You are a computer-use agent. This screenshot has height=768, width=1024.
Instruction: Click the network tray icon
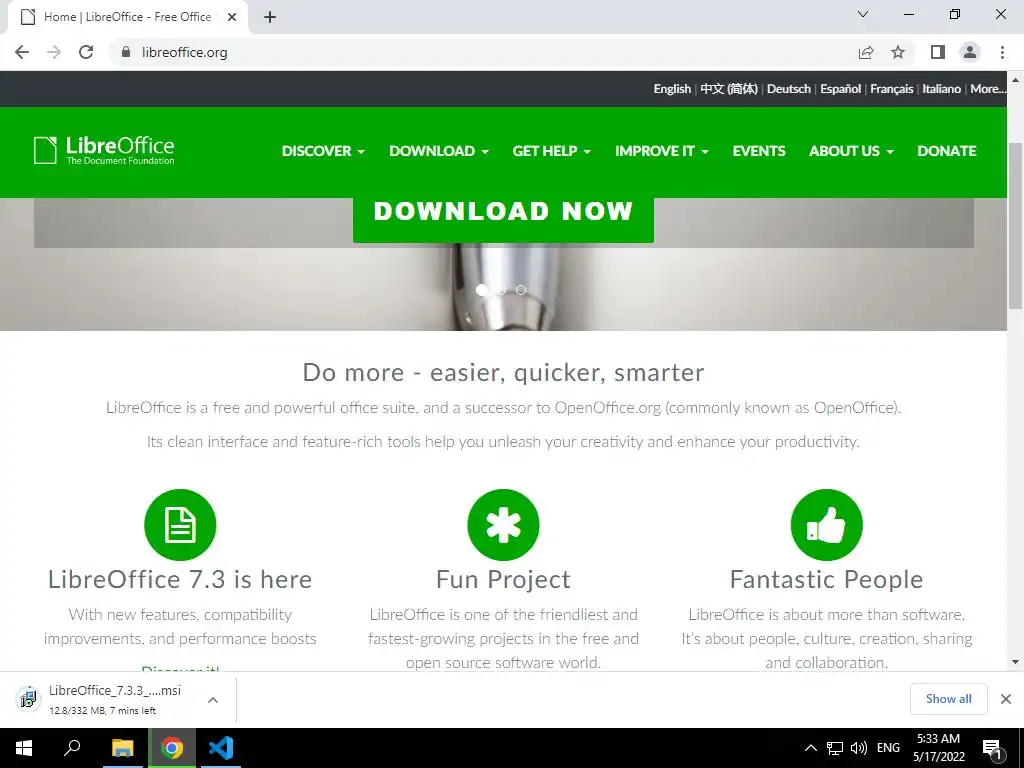tap(835, 748)
